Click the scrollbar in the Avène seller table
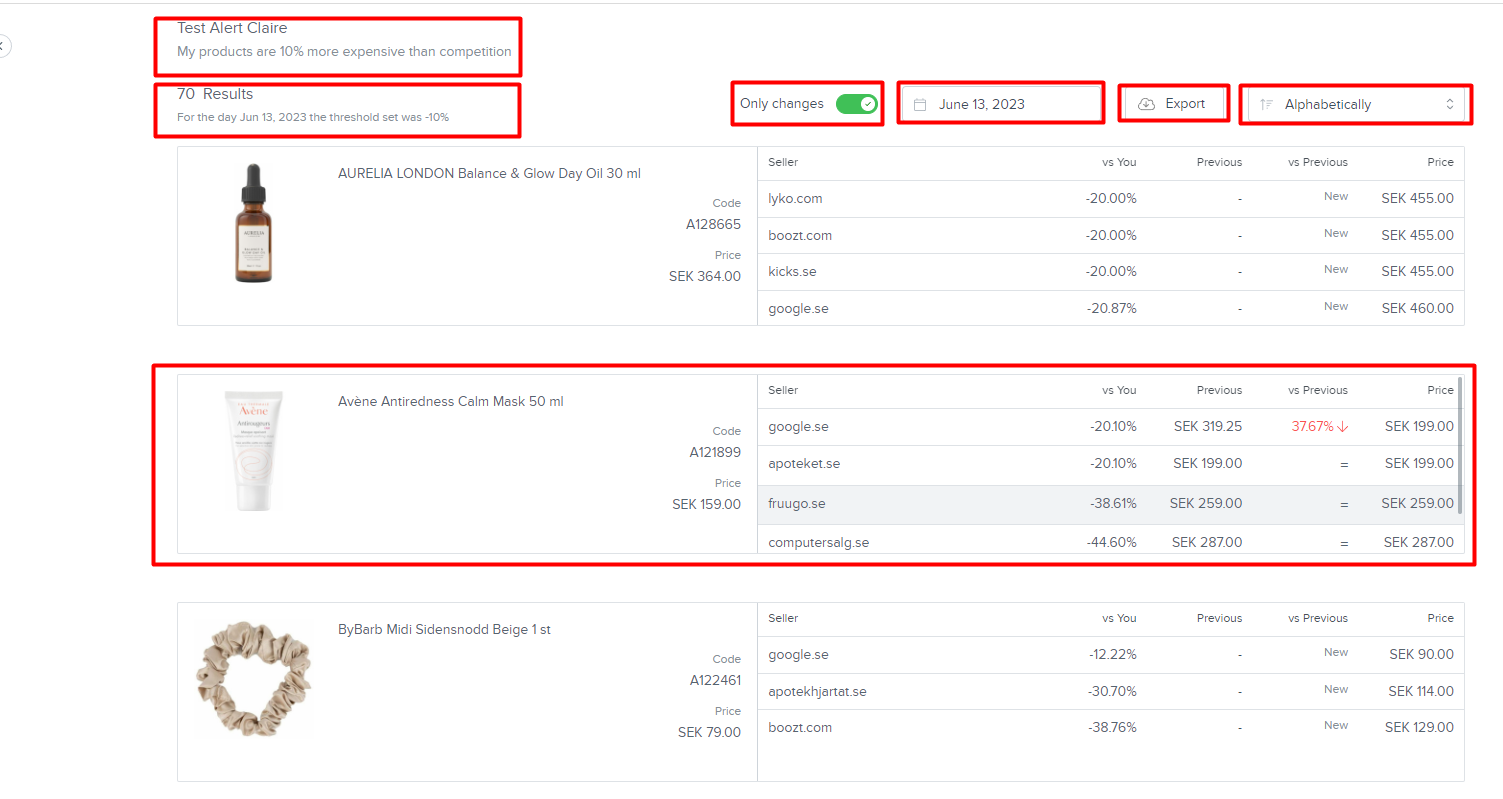This screenshot has width=1503, height=799. point(1460,445)
